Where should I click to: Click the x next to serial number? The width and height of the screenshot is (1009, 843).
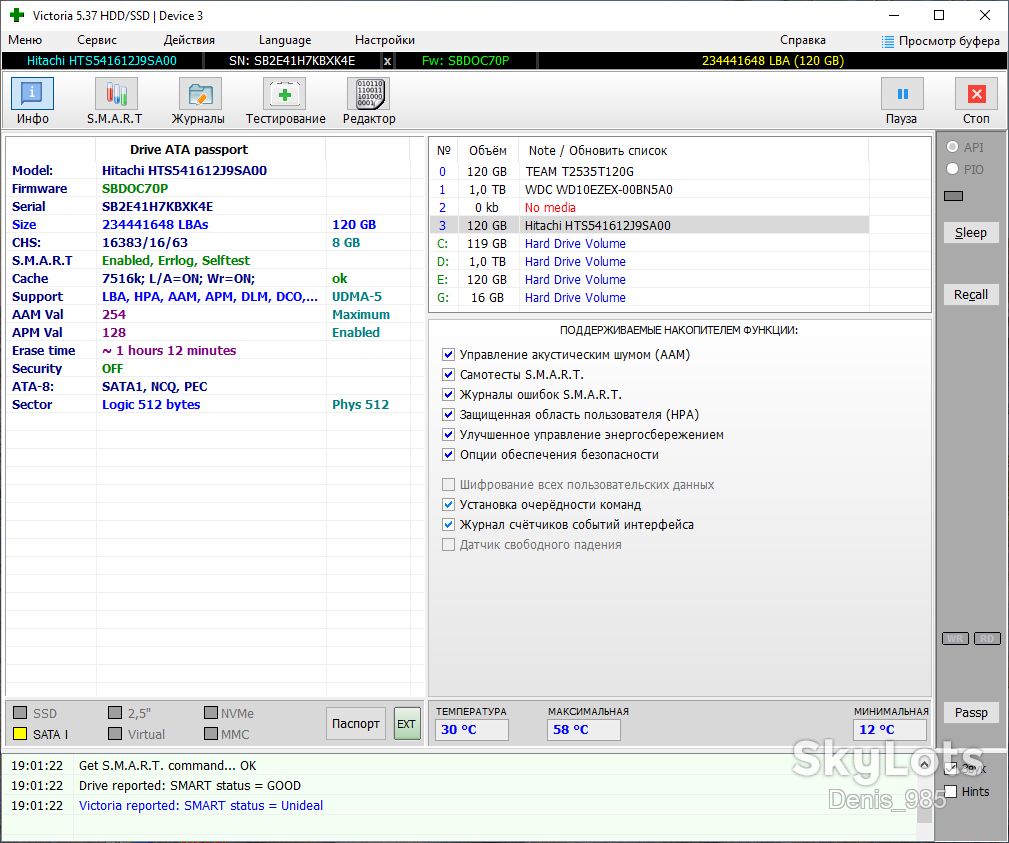tap(387, 61)
